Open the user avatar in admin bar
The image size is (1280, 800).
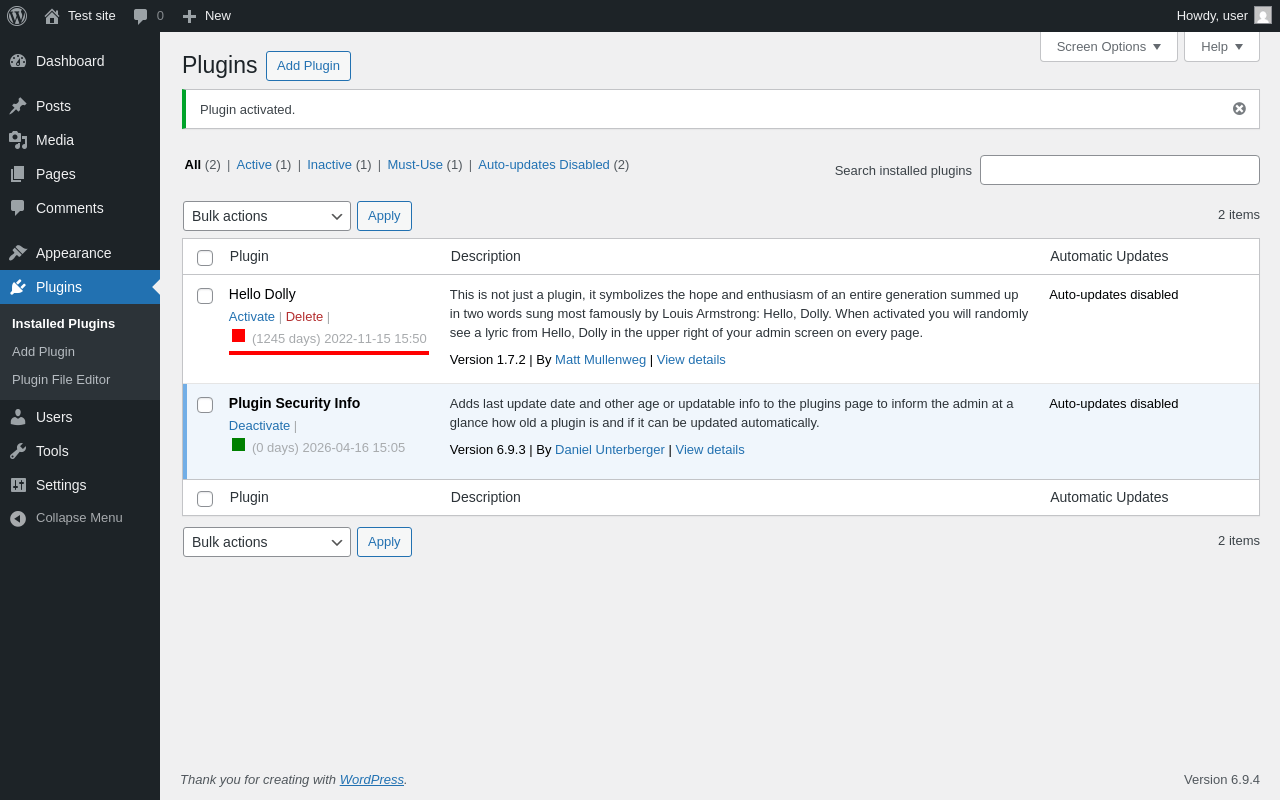tap(1263, 16)
